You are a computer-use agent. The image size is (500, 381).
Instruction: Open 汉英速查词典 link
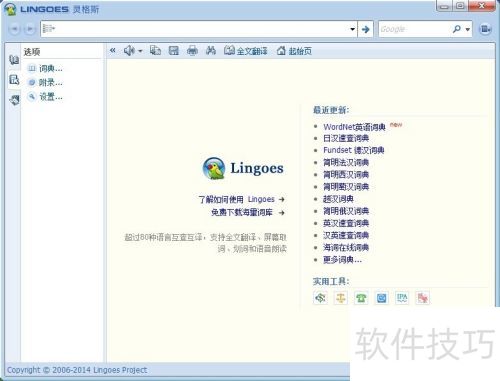pyautogui.click(x=346, y=235)
